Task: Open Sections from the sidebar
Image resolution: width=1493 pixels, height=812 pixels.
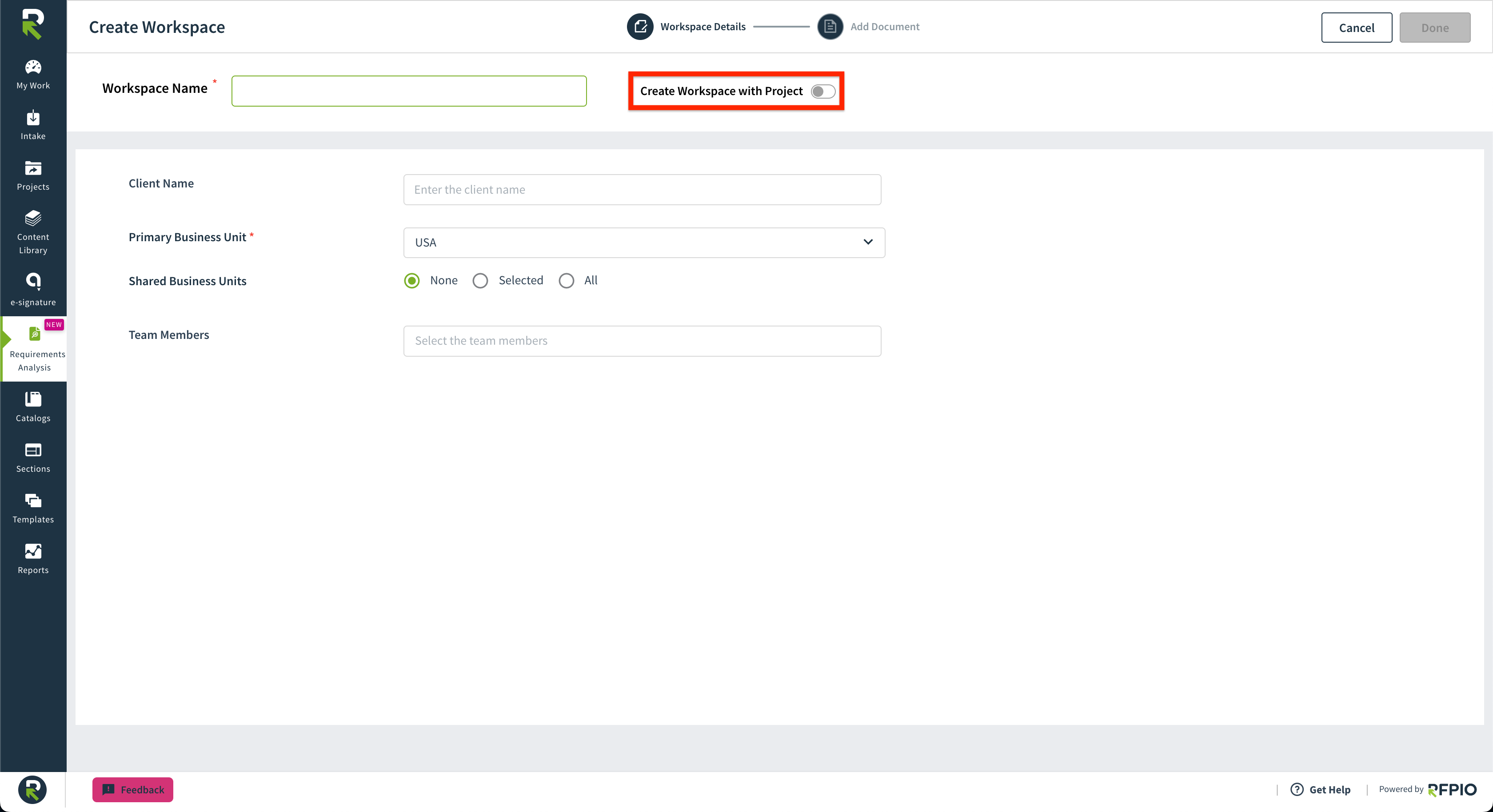Action: tap(33, 458)
